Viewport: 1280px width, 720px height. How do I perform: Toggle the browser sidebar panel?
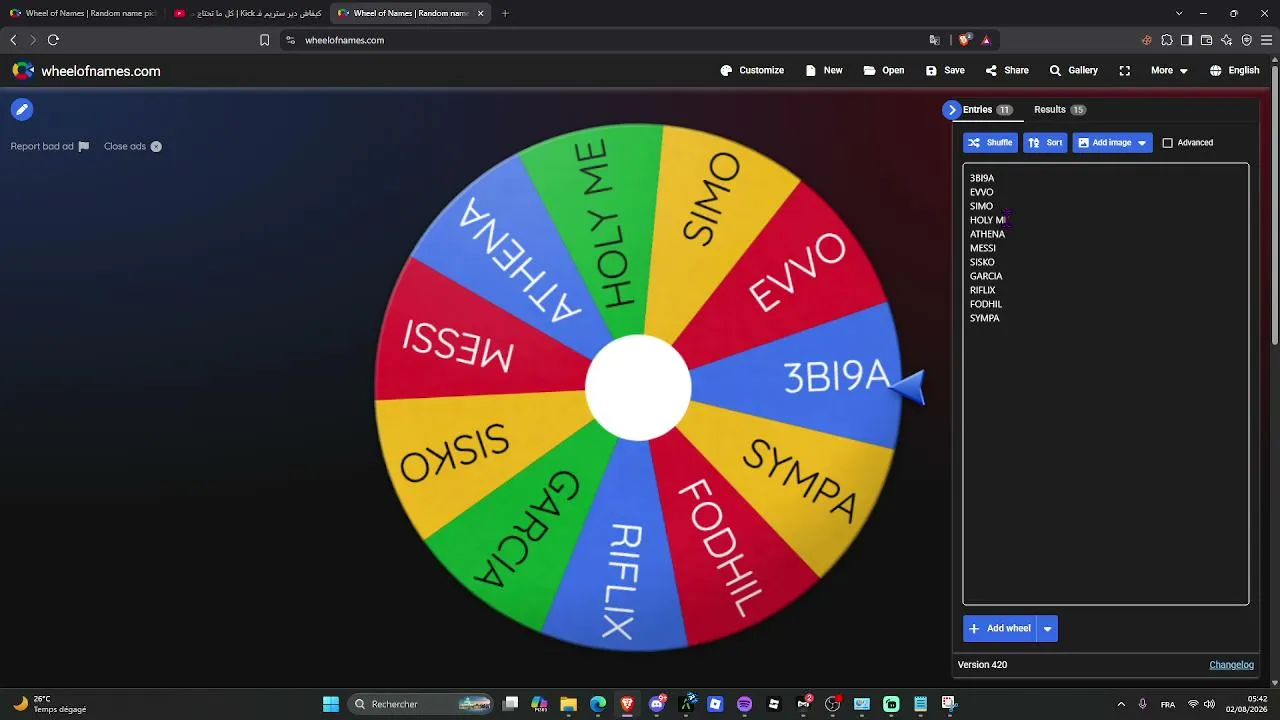(1186, 40)
